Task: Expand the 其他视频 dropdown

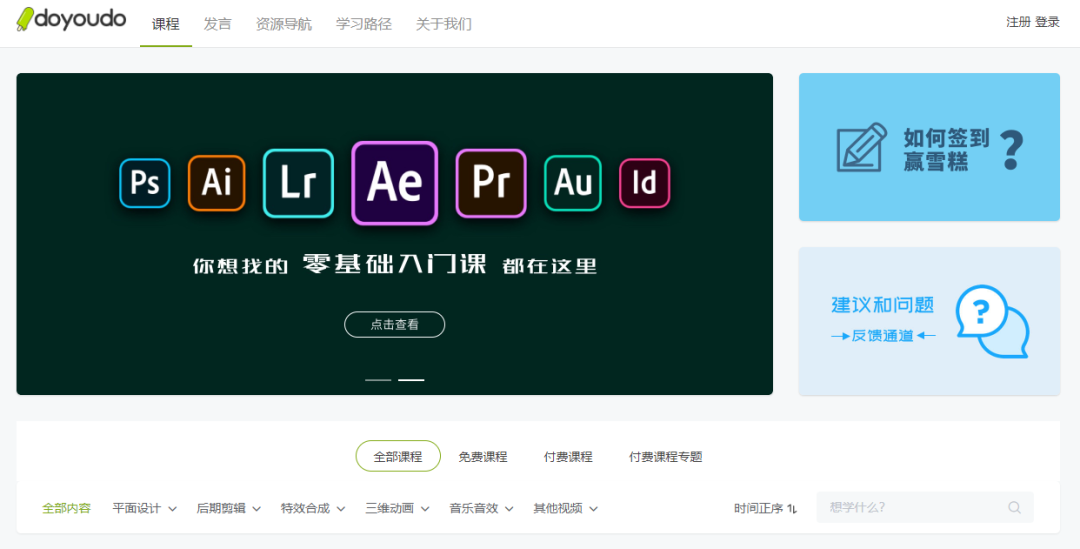Action: pyautogui.click(x=565, y=508)
